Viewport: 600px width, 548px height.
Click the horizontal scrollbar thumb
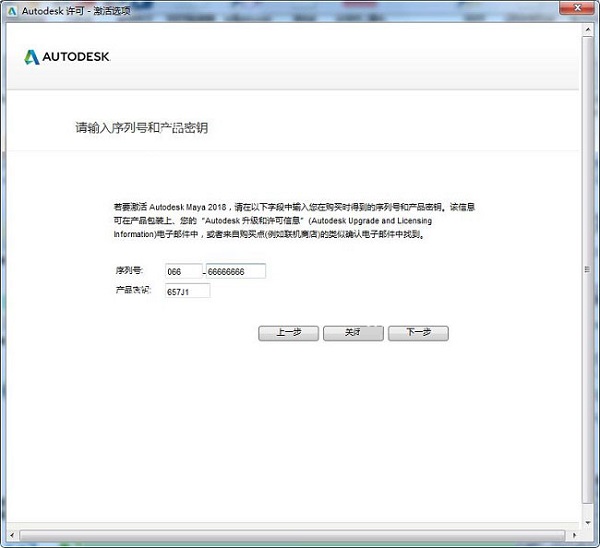(x=292, y=535)
